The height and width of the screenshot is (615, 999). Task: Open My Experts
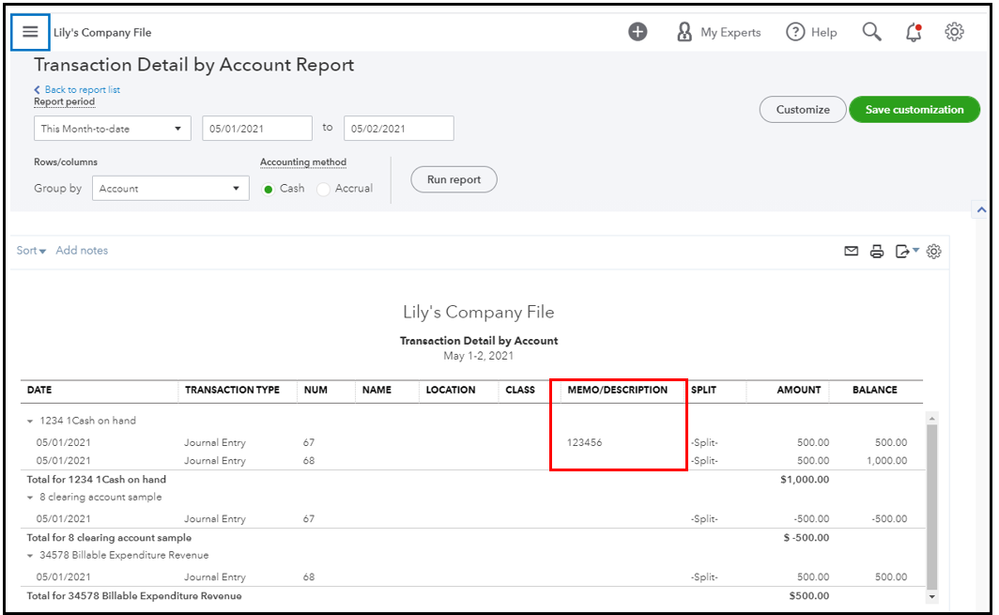[x=719, y=32]
